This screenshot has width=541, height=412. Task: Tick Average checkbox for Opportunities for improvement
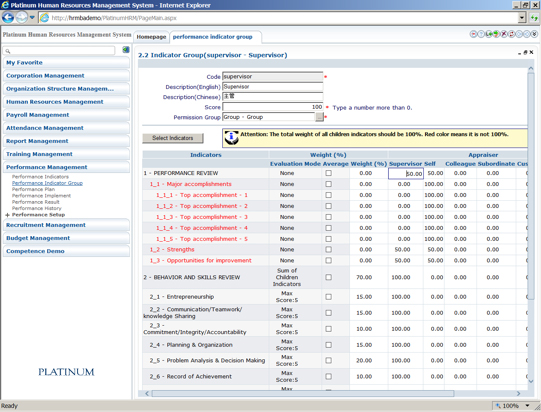point(328,261)
